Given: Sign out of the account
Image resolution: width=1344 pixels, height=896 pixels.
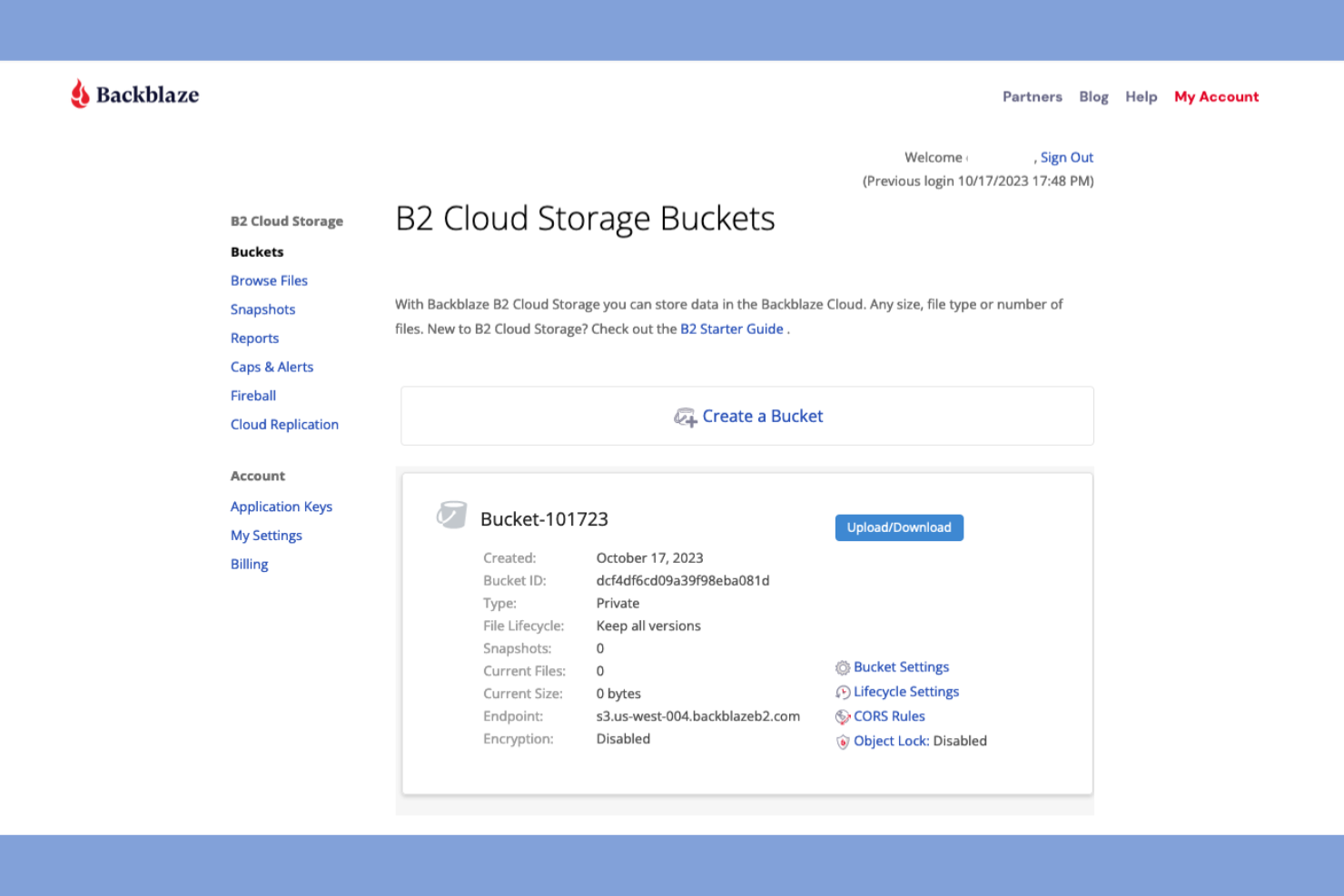Looking at the screenshot, I should pos(1067,157).
